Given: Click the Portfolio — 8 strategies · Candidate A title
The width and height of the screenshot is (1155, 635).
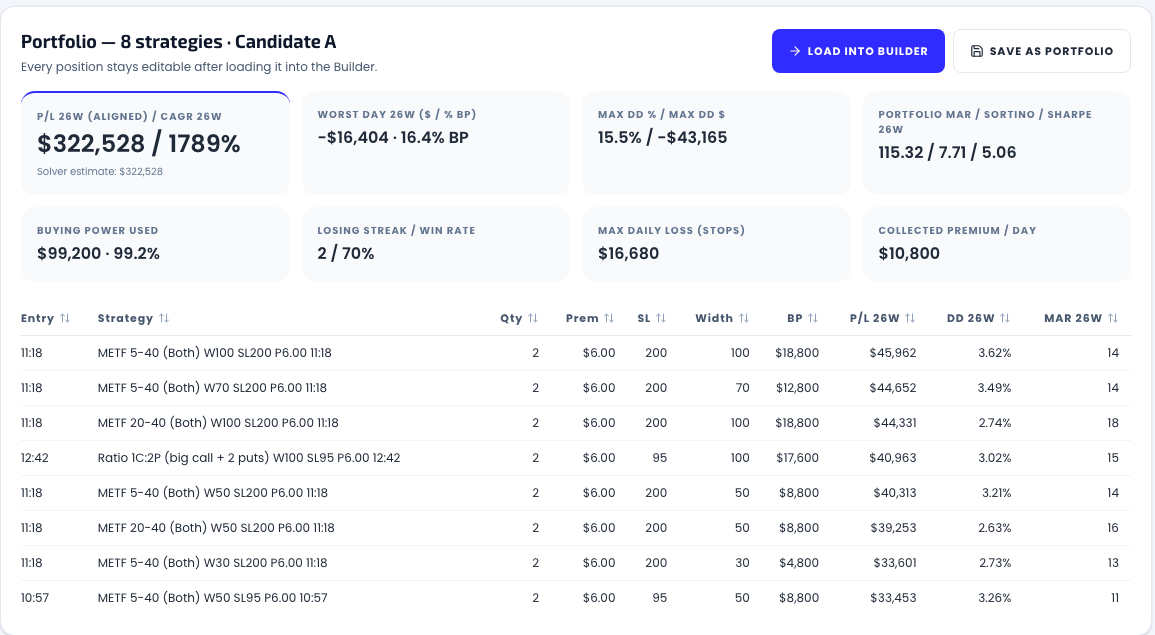Looking at the screenshot, I should 178,42.
